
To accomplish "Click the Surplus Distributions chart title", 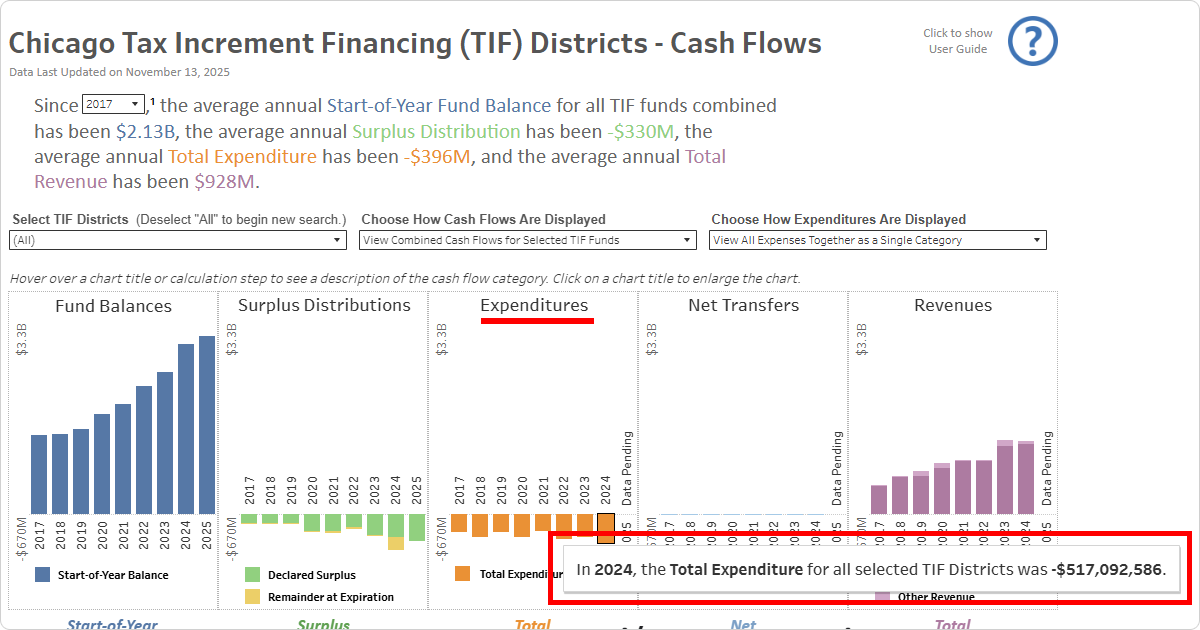I will (x=322, y=305).
